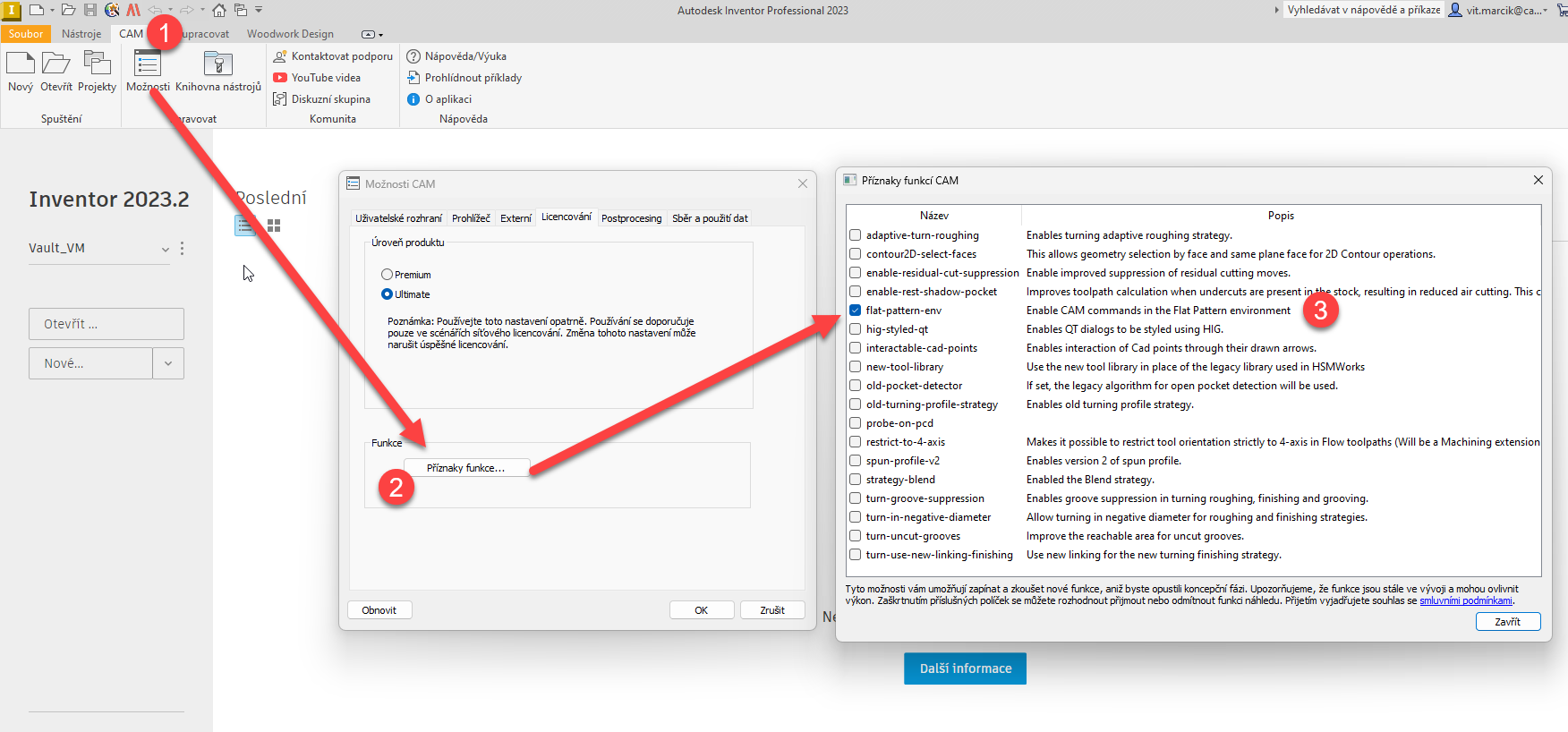Select the Premium product level radio button

coord(387,275)
